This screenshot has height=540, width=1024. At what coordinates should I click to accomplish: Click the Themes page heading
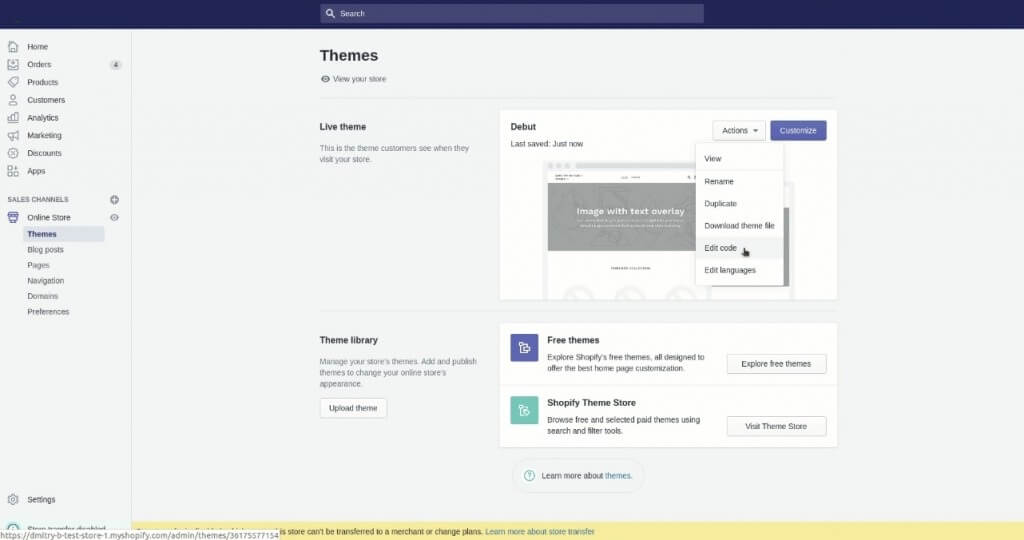(349, 56)
